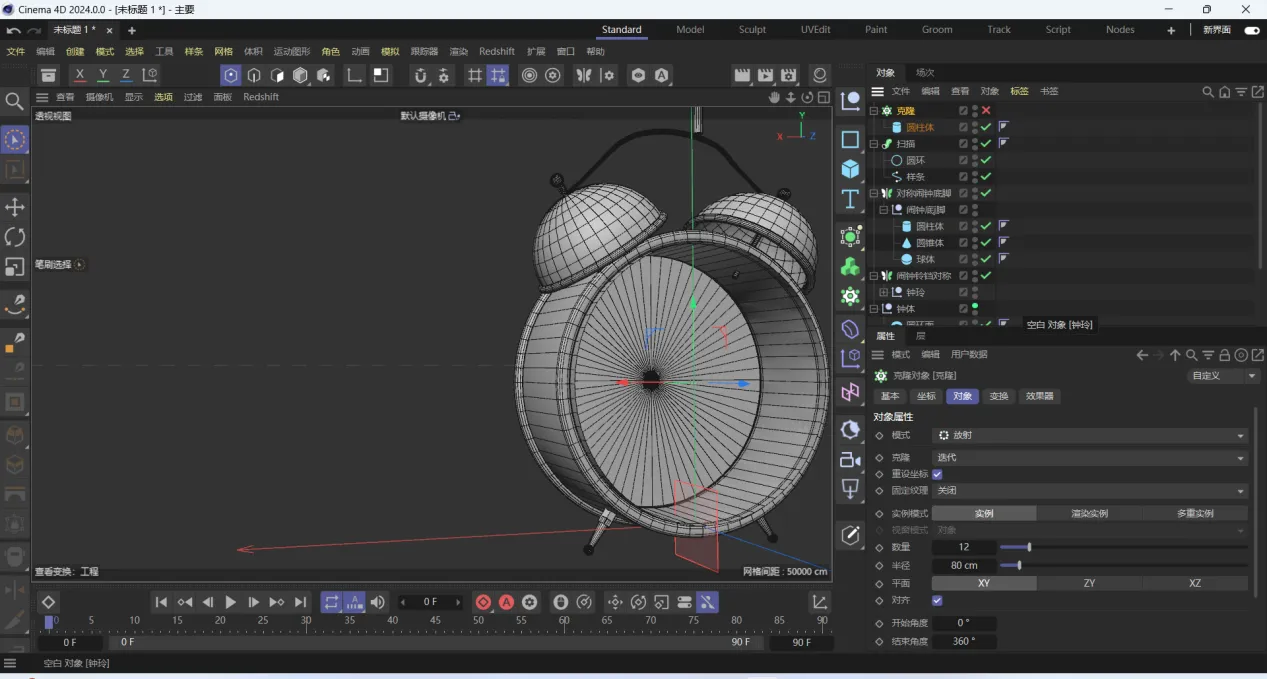Select the Rotate tool in left toolbar

tap(15, 237)
